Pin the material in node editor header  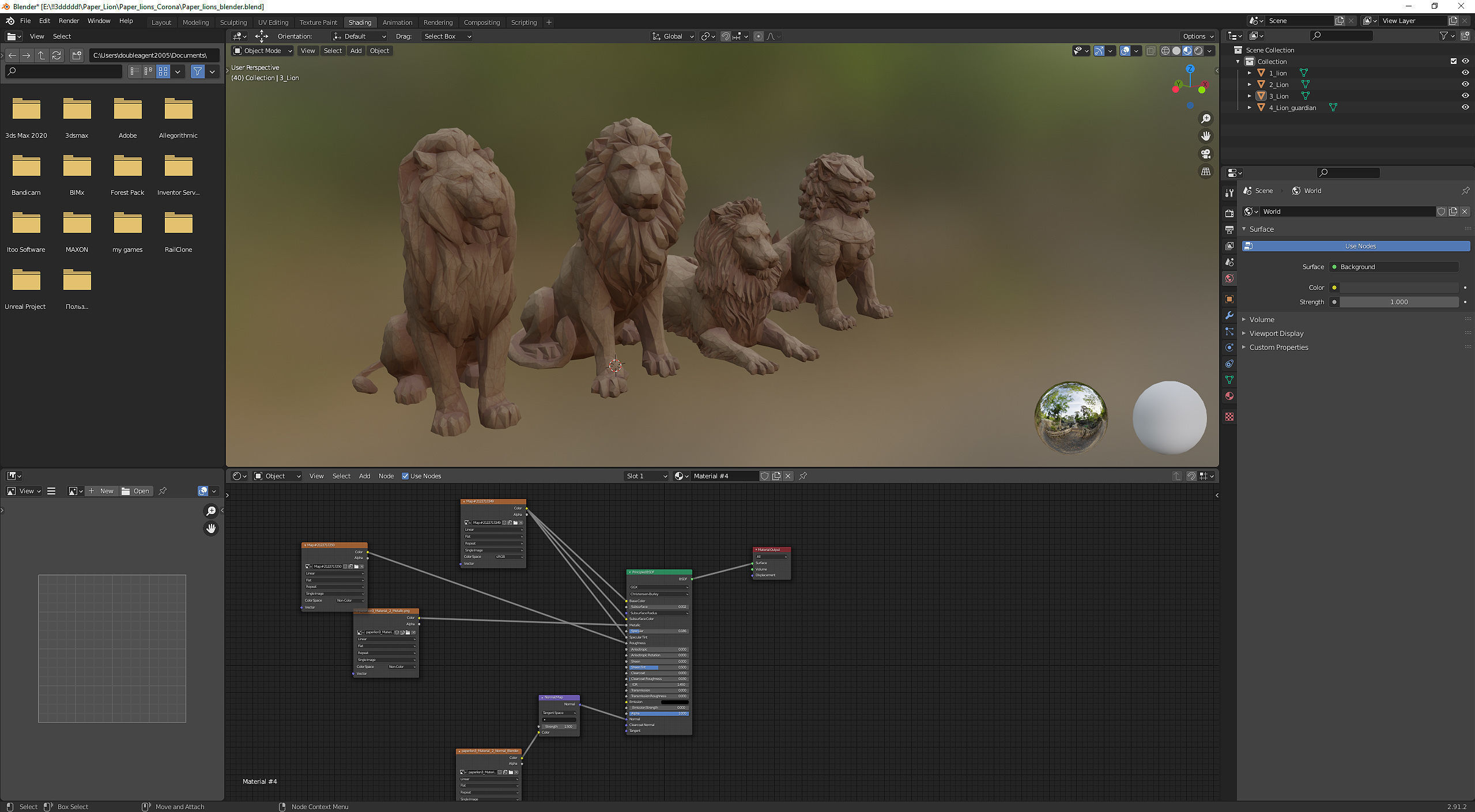tap(803, 476)
